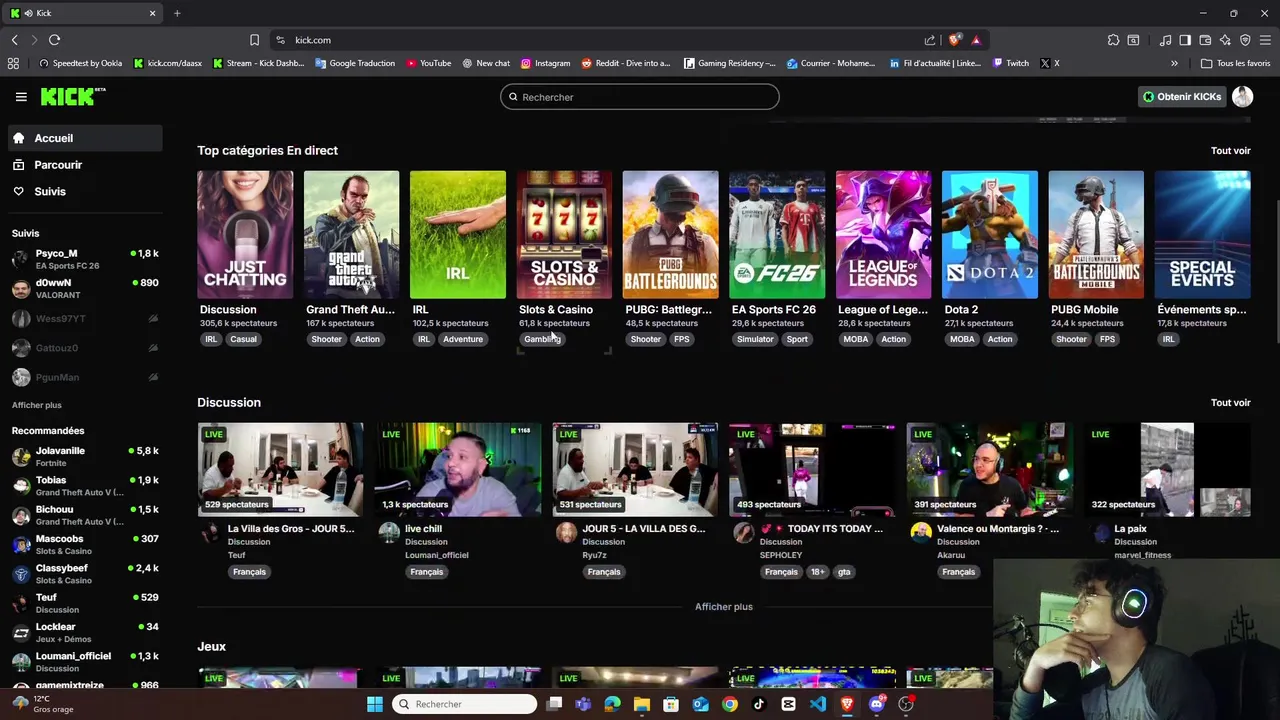Open the share icon in the address bar

pyautogui.click(x=930, y=40)
